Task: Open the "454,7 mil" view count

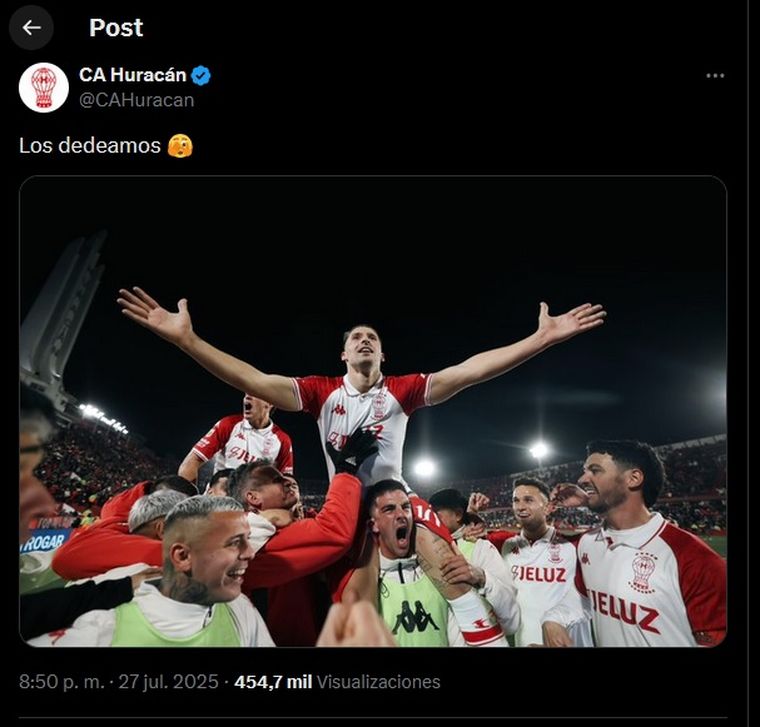Action: 273,682
